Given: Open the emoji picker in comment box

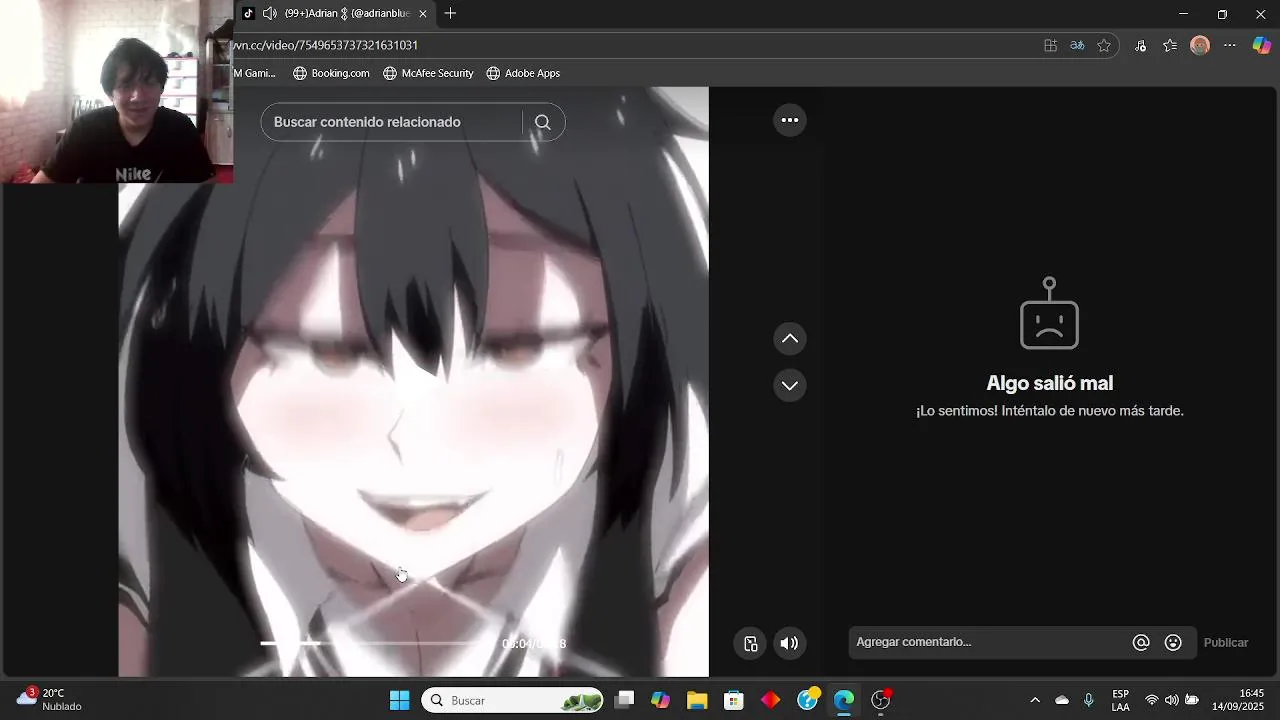Looking at the screenshot, I should click(x=1174, y=643).
